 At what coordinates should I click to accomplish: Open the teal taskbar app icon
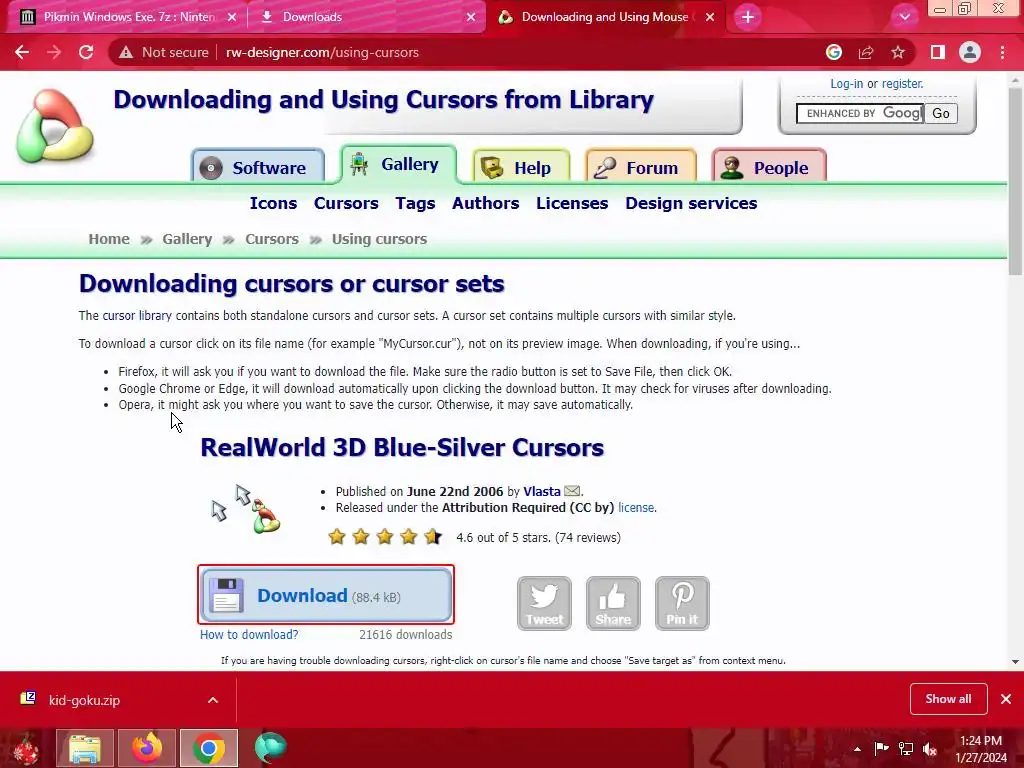tap(270, 748)
